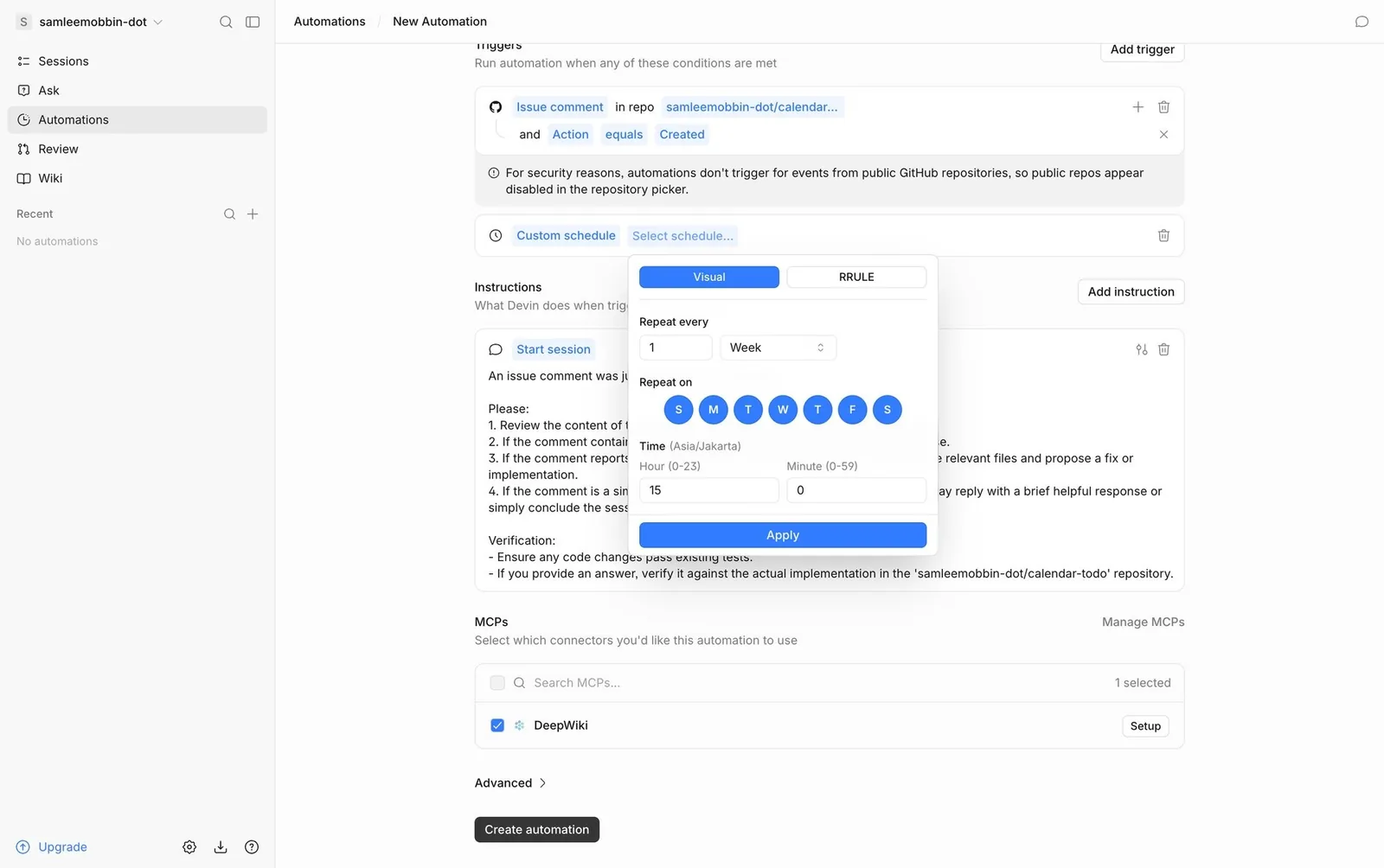This screenshot has width=1384, height=868.
Task: Add new automation with plus in Recent
Action: pyautogui.click(x=253, y=214)
